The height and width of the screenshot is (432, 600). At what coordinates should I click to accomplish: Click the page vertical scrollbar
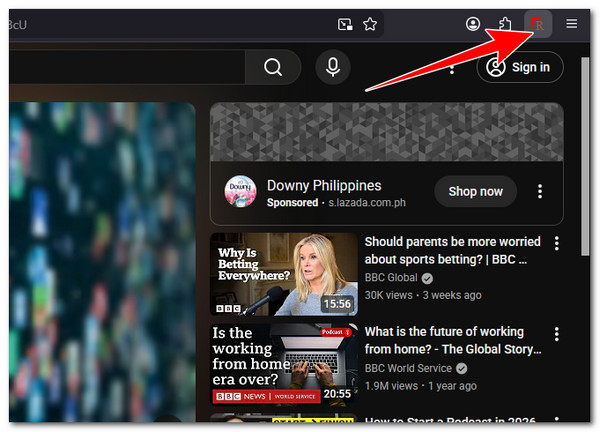tap(585, 156)
